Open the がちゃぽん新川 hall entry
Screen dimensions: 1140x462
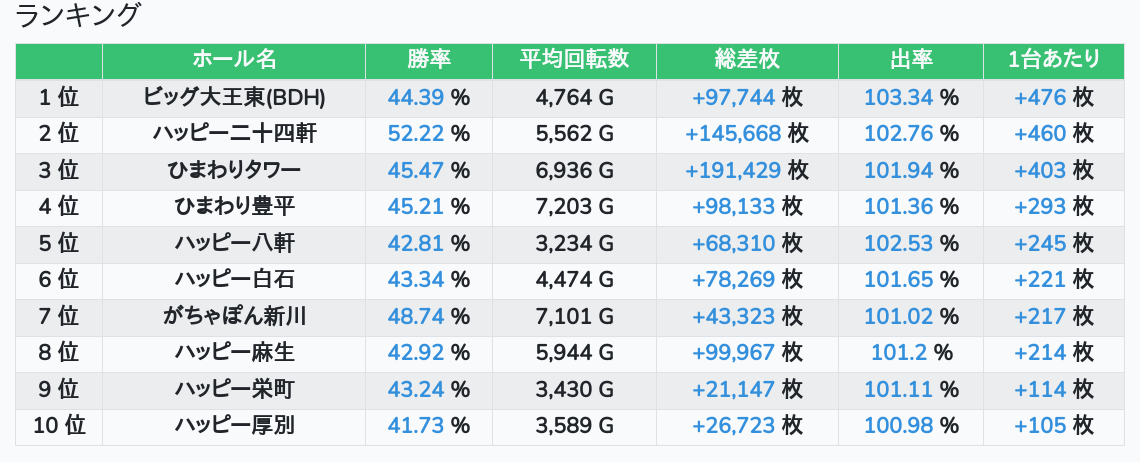[x=234, y=317]
